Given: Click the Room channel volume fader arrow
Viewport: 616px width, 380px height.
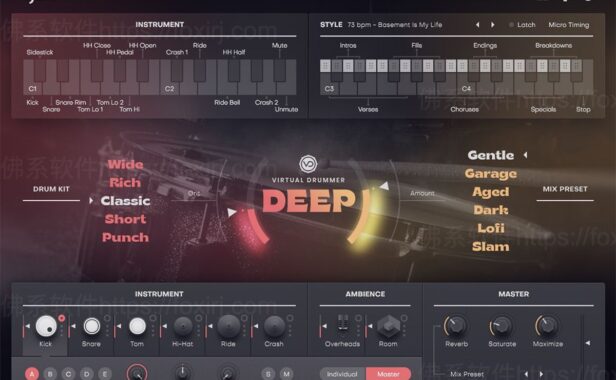Looking at the screenshot, I should pyautogui.click(x=370, y=326).
